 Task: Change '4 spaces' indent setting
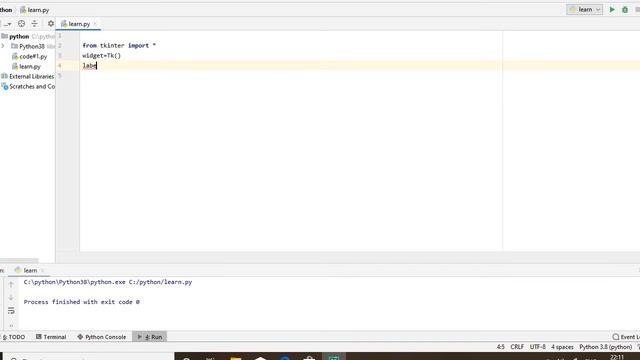point(562,347)
